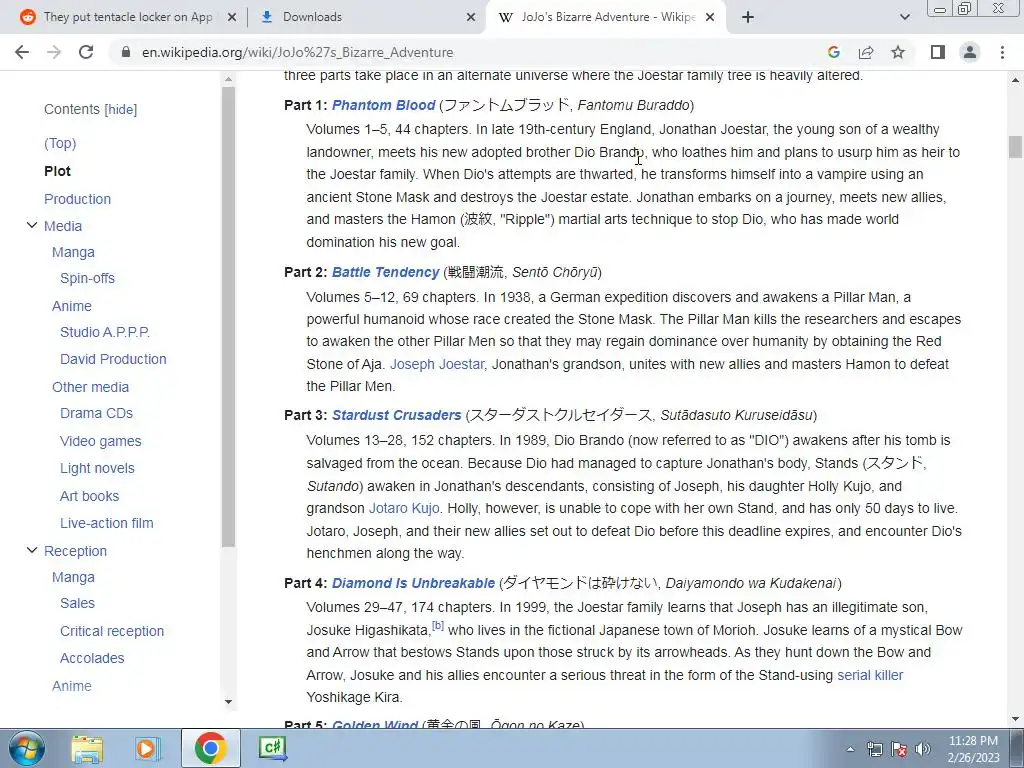This screenshot has height=768, width=1024.
Task: Go to Critical reception subsection
Action: tap(112, 632)
